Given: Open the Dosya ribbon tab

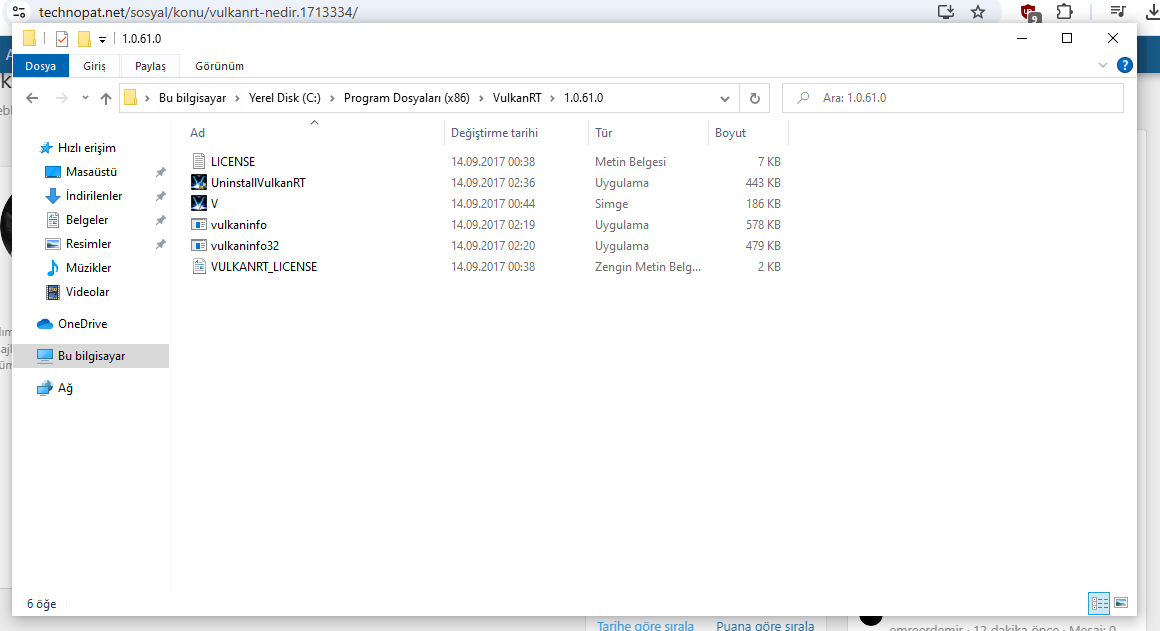Looking at the screenshot, I should (41, 66).
